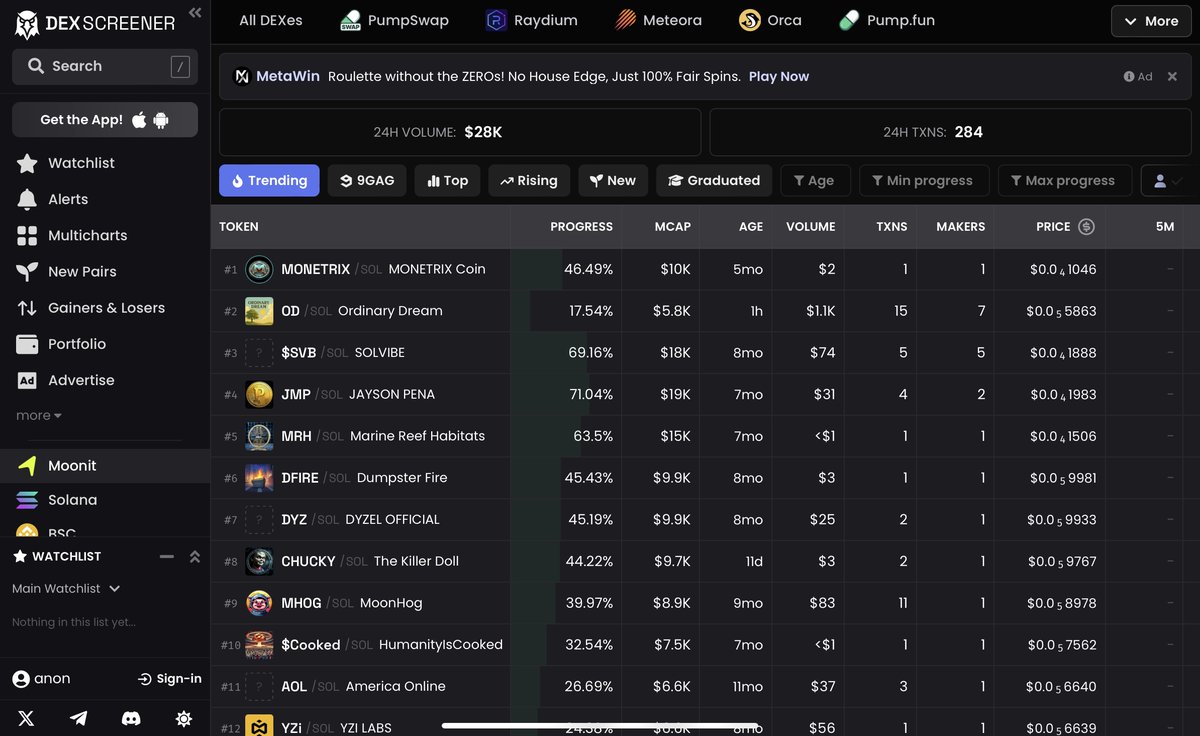Viewport: 1200px width, 736px height.
Task: Open the More DEXes dropdown
Action: 1151,21
